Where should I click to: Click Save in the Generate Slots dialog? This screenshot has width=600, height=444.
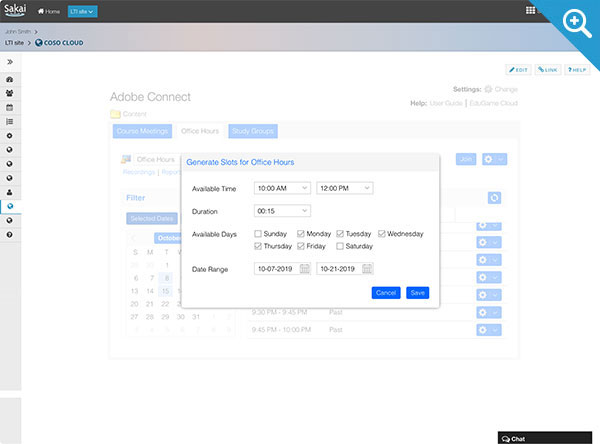(417, 293)
